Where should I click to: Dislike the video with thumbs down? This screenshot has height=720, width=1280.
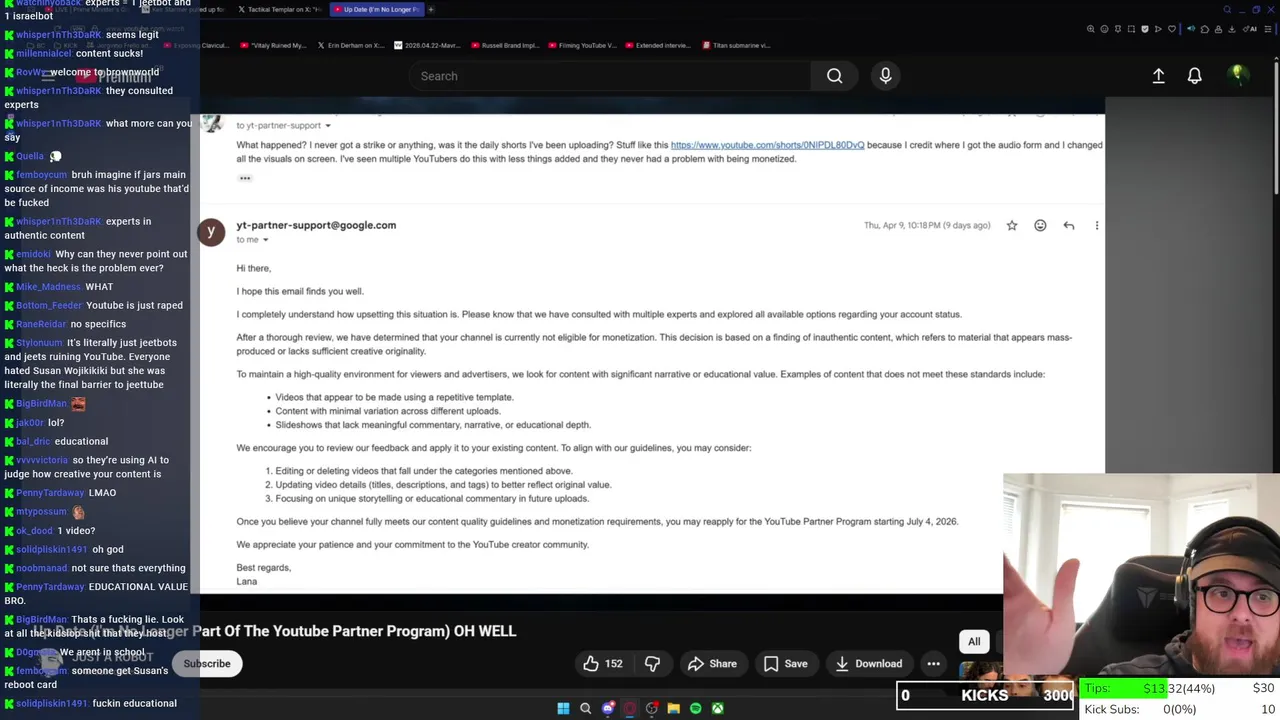tap(652, 663)
